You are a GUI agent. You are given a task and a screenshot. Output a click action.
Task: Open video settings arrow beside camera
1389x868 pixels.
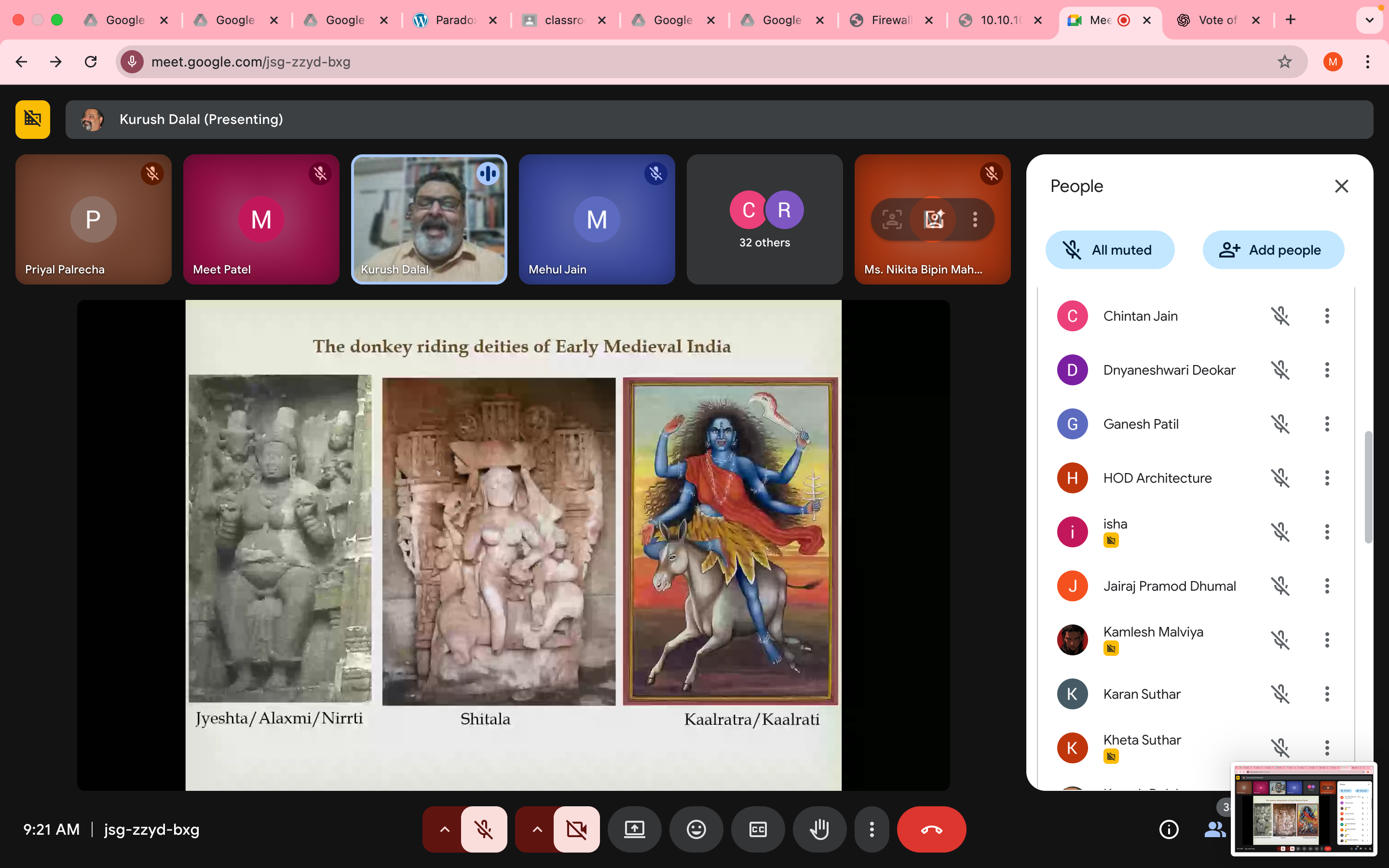[x=537, y=829]
